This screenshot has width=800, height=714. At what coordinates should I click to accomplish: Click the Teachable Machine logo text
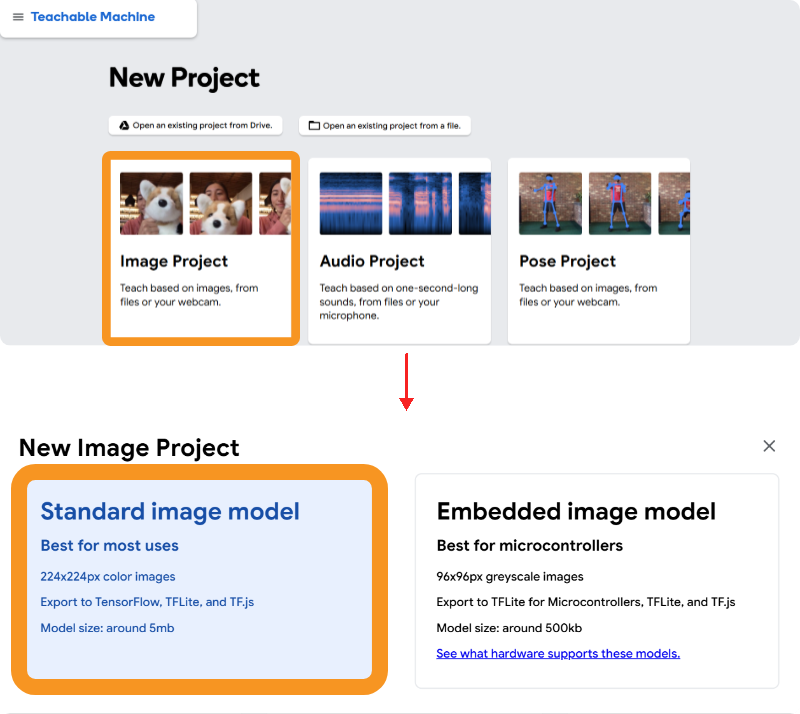click(x=93, y=17)
